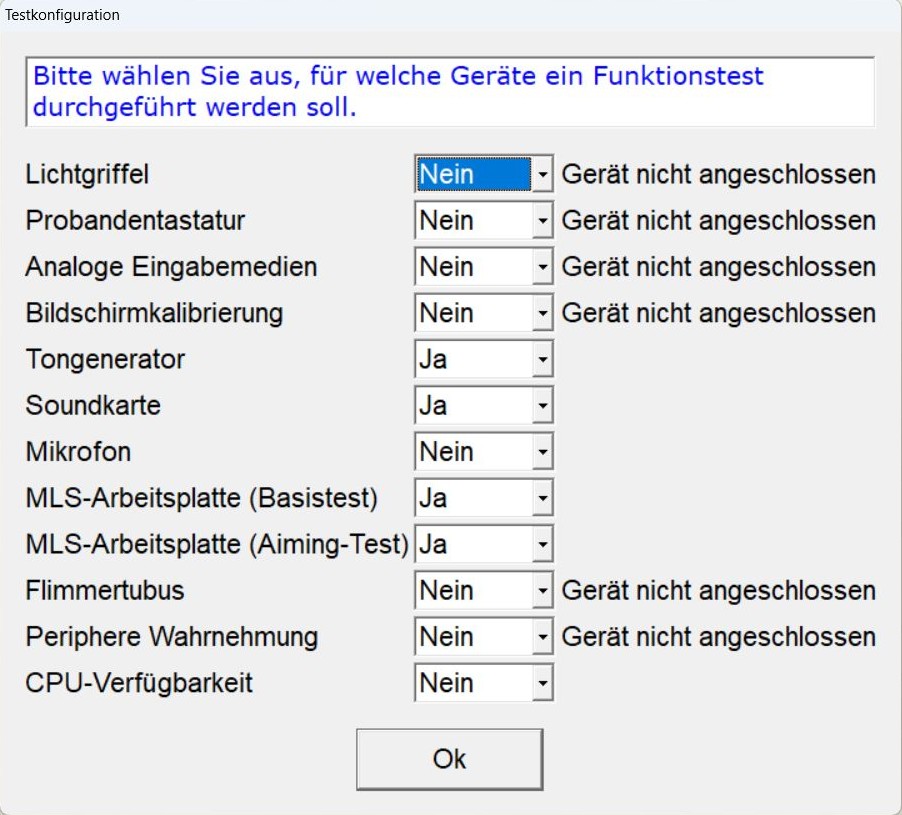Click the Flimmertubus 'Gerät nicht angeschlossen' status
Screen dimensions: 902x815
(x=718, y=591)
